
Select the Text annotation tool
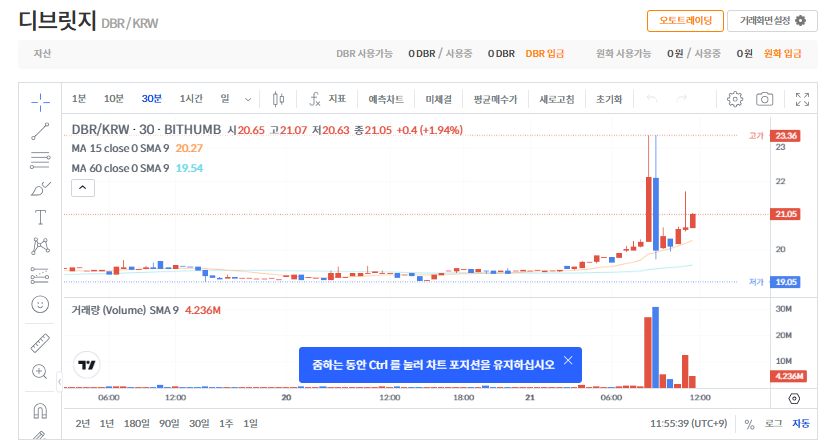40,217
